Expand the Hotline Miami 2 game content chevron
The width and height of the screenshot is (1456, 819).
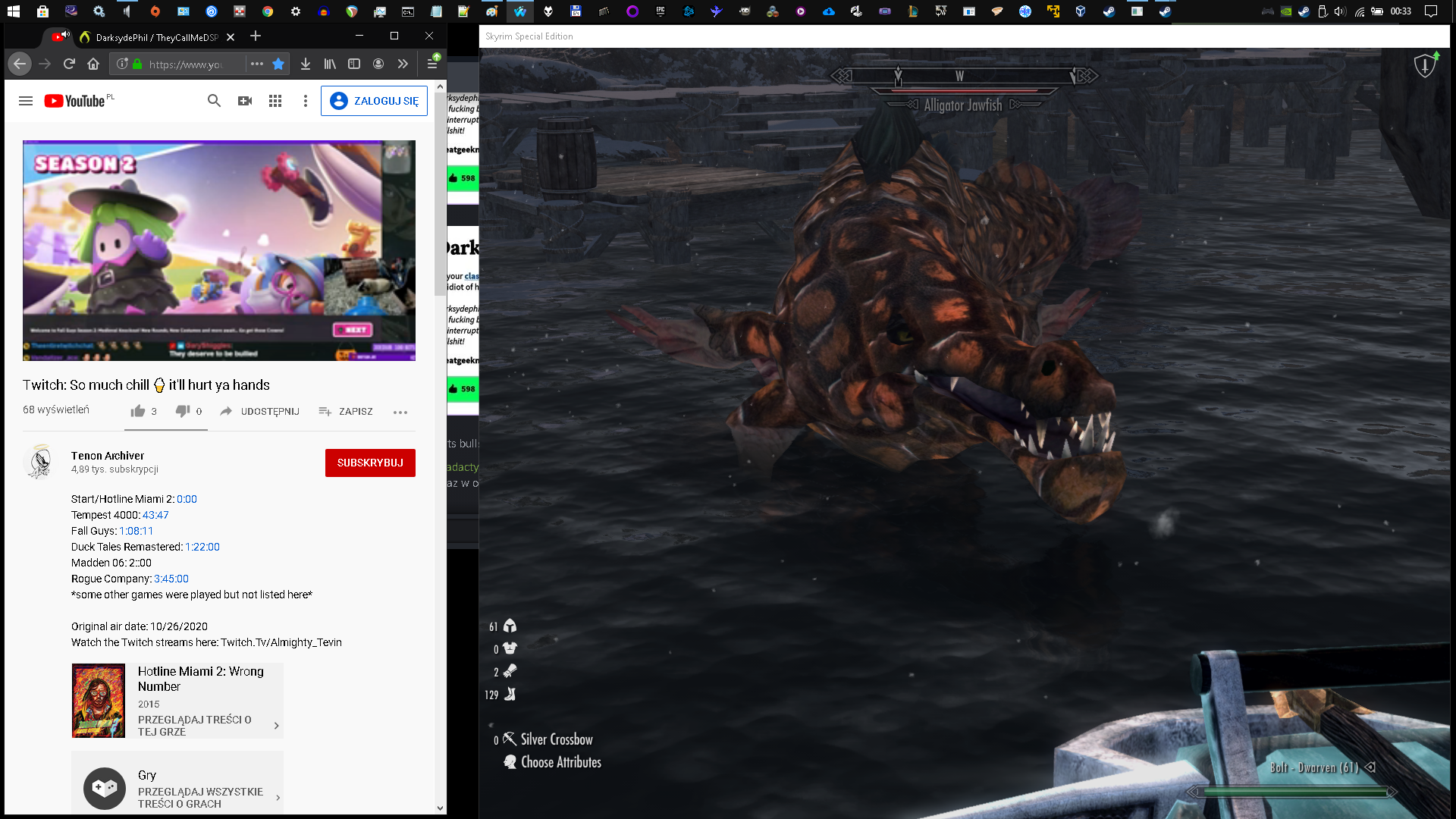pyautogui.click(x=276, y=726)
